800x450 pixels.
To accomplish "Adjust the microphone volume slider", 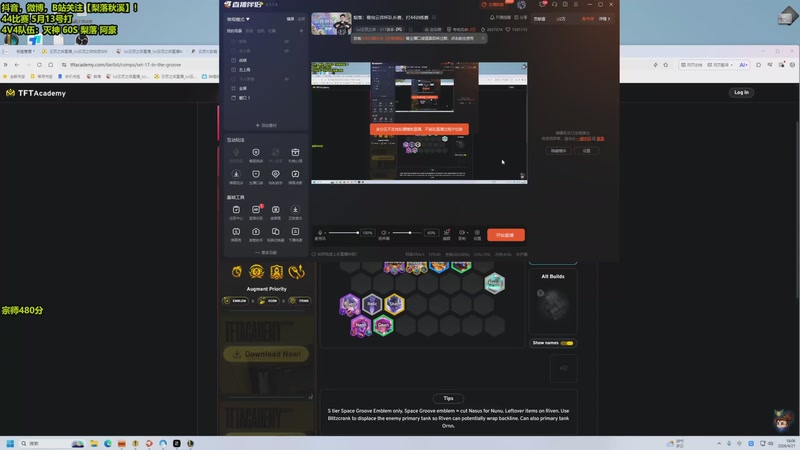I will click(x=343, y=233).
